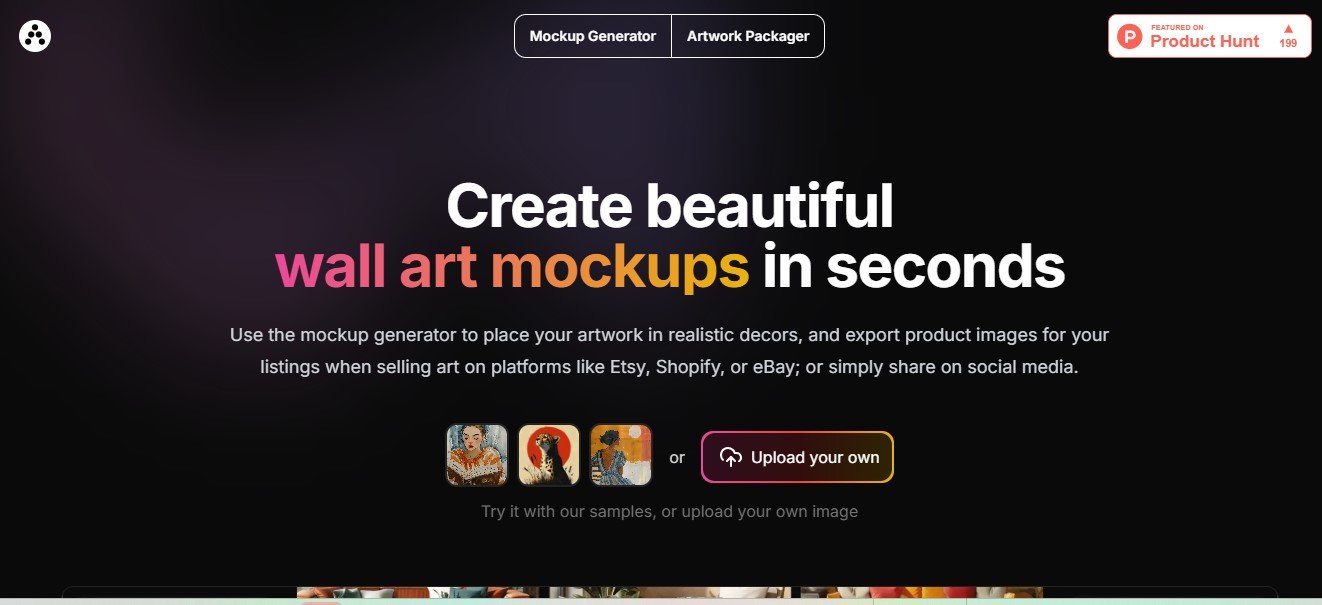
Task: Click the Product Hunt 'P' logo circle
Action: [1130, 37]
